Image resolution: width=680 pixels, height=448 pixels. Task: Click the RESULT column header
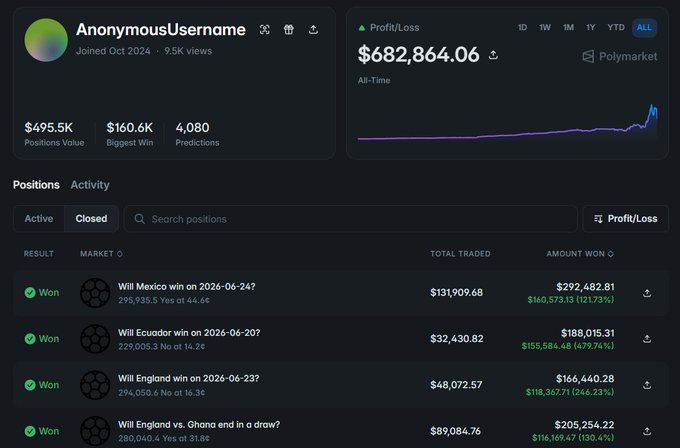(x=39, y=254)
